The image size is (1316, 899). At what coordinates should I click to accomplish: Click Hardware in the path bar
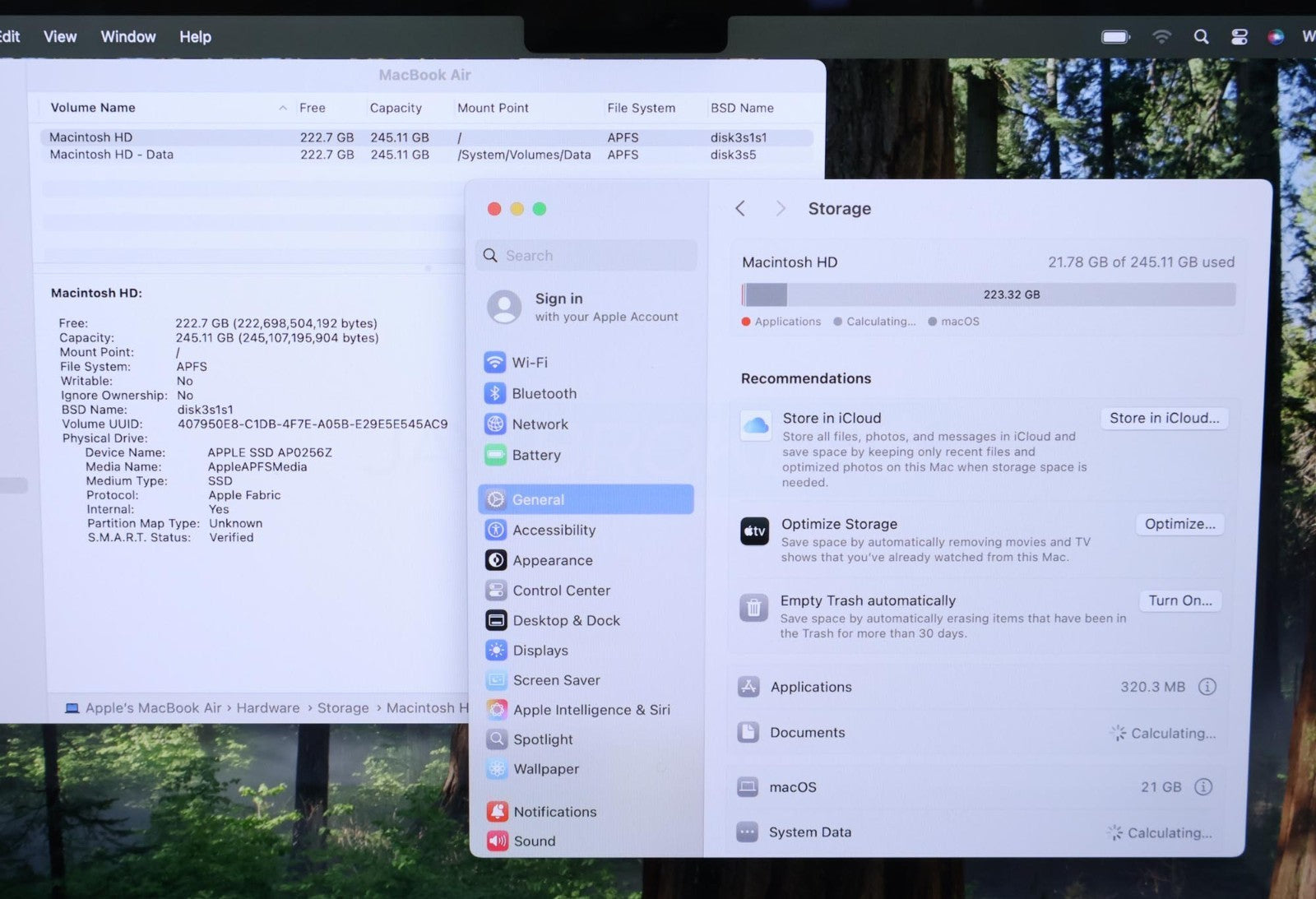point(268,707)
